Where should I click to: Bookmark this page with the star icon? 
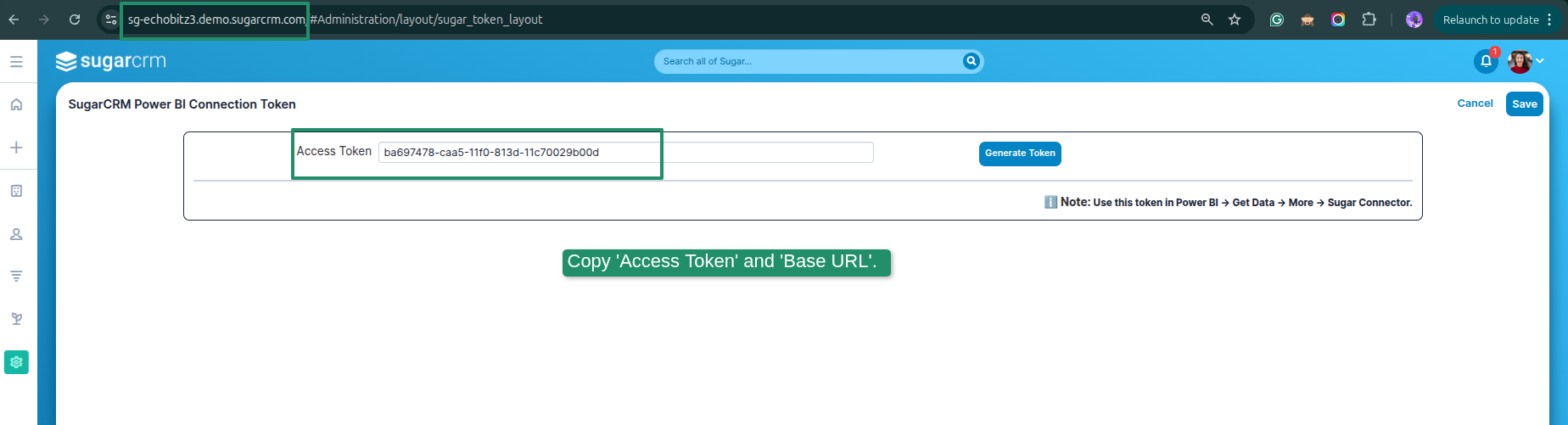click(1235, 20)
